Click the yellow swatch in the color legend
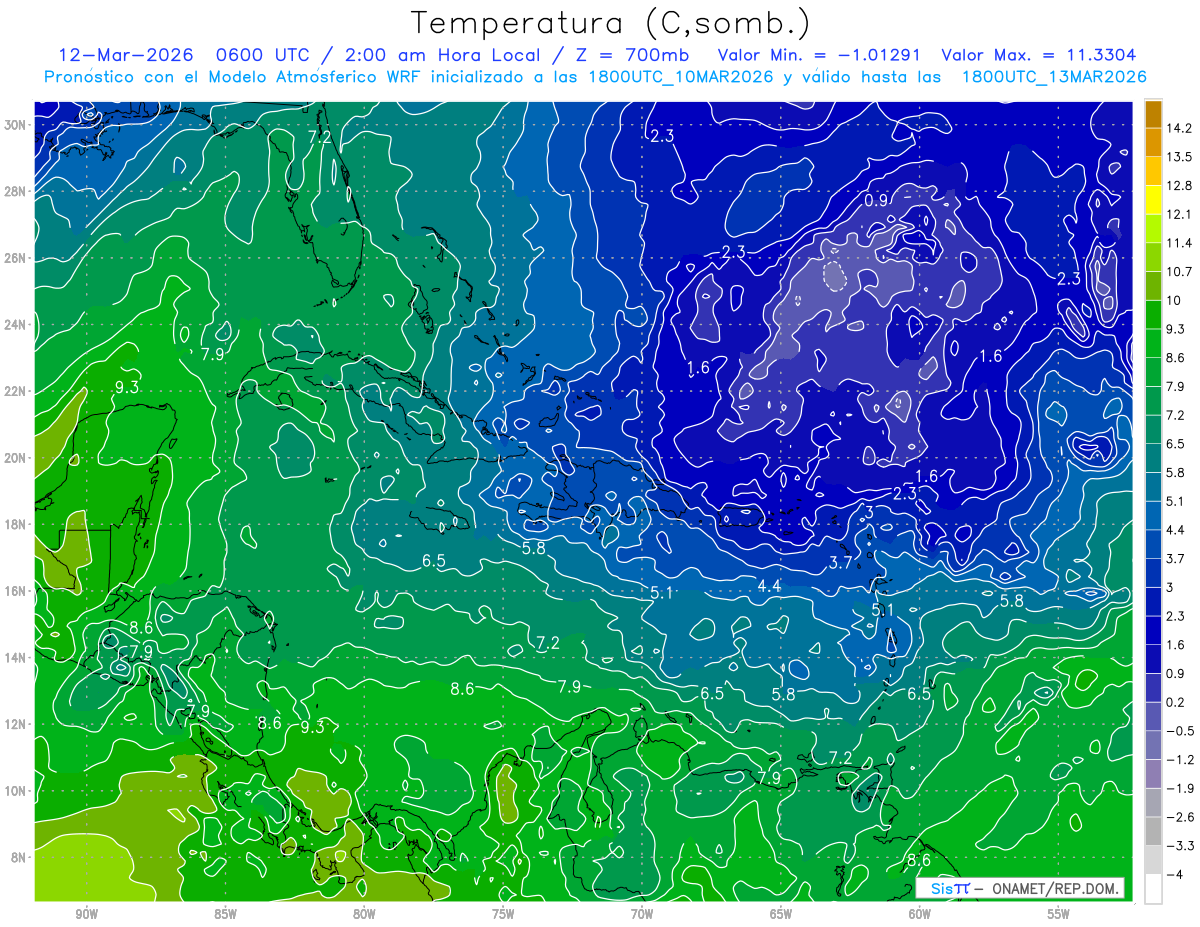 1154,200
